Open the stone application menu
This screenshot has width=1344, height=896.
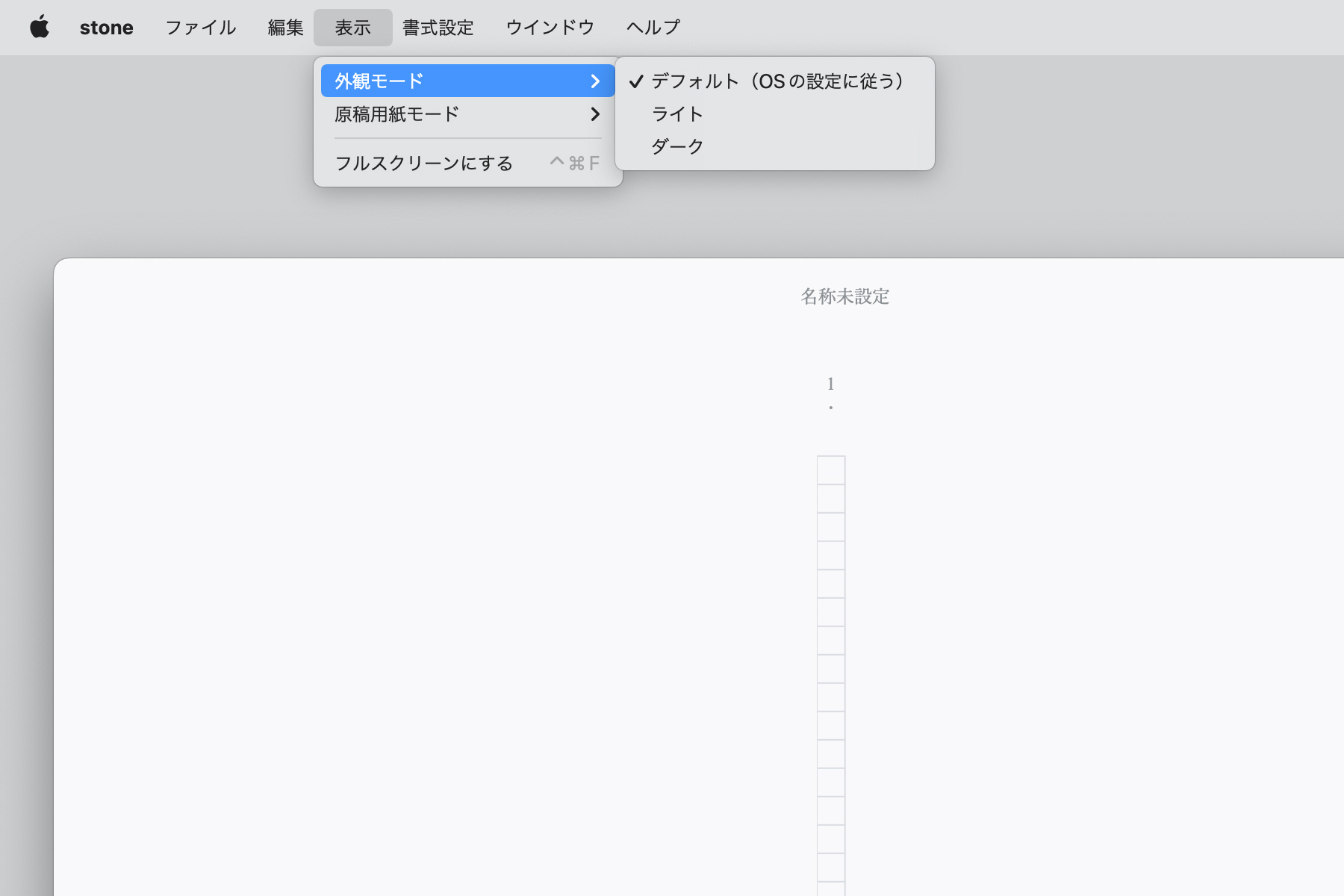106,28
